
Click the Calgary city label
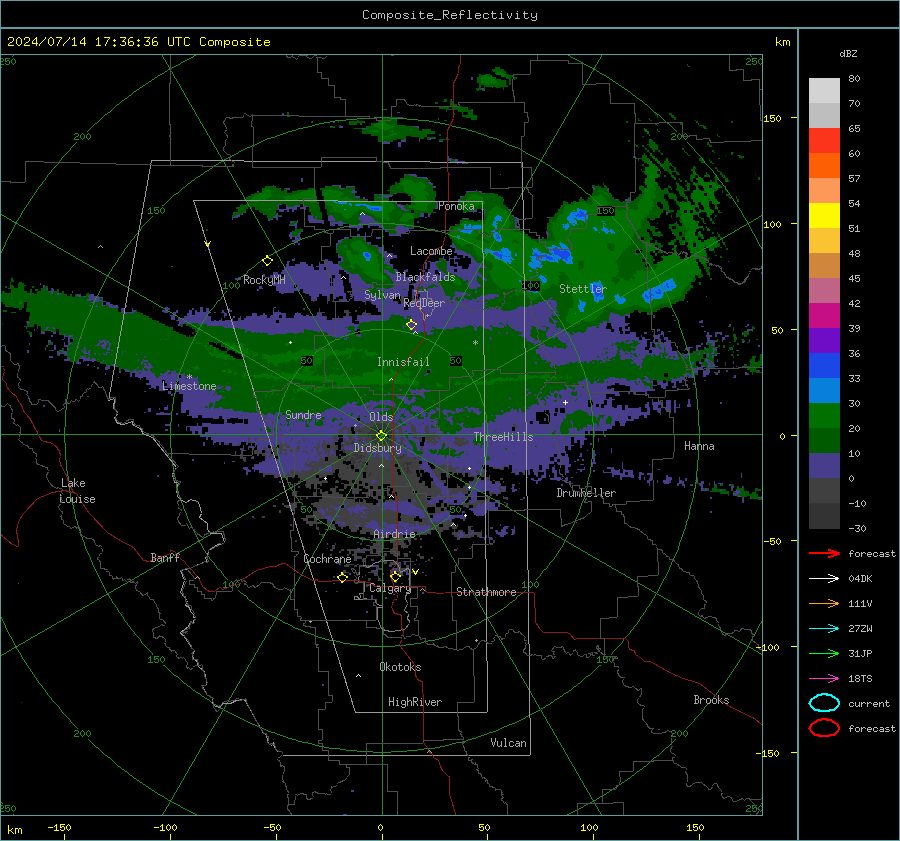(x=390, y=588)
